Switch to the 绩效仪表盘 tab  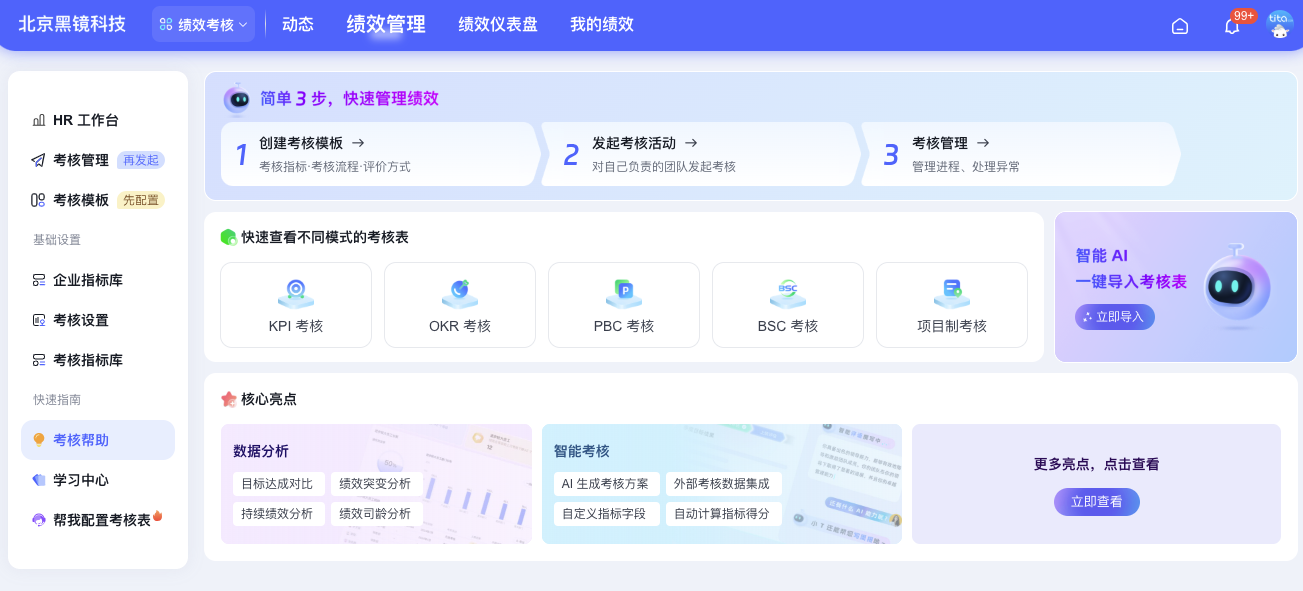(498, 25)
